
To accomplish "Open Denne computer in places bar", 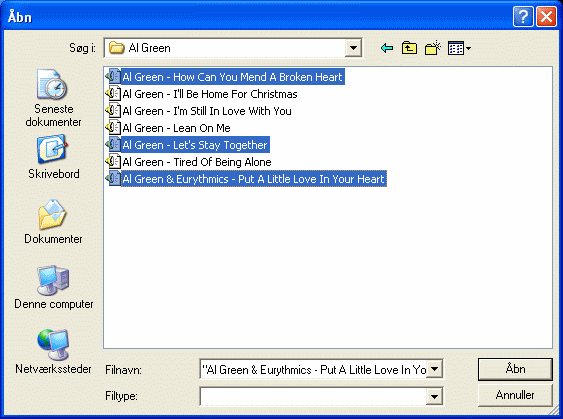I will pyautogui.click(x=53, y=287).
